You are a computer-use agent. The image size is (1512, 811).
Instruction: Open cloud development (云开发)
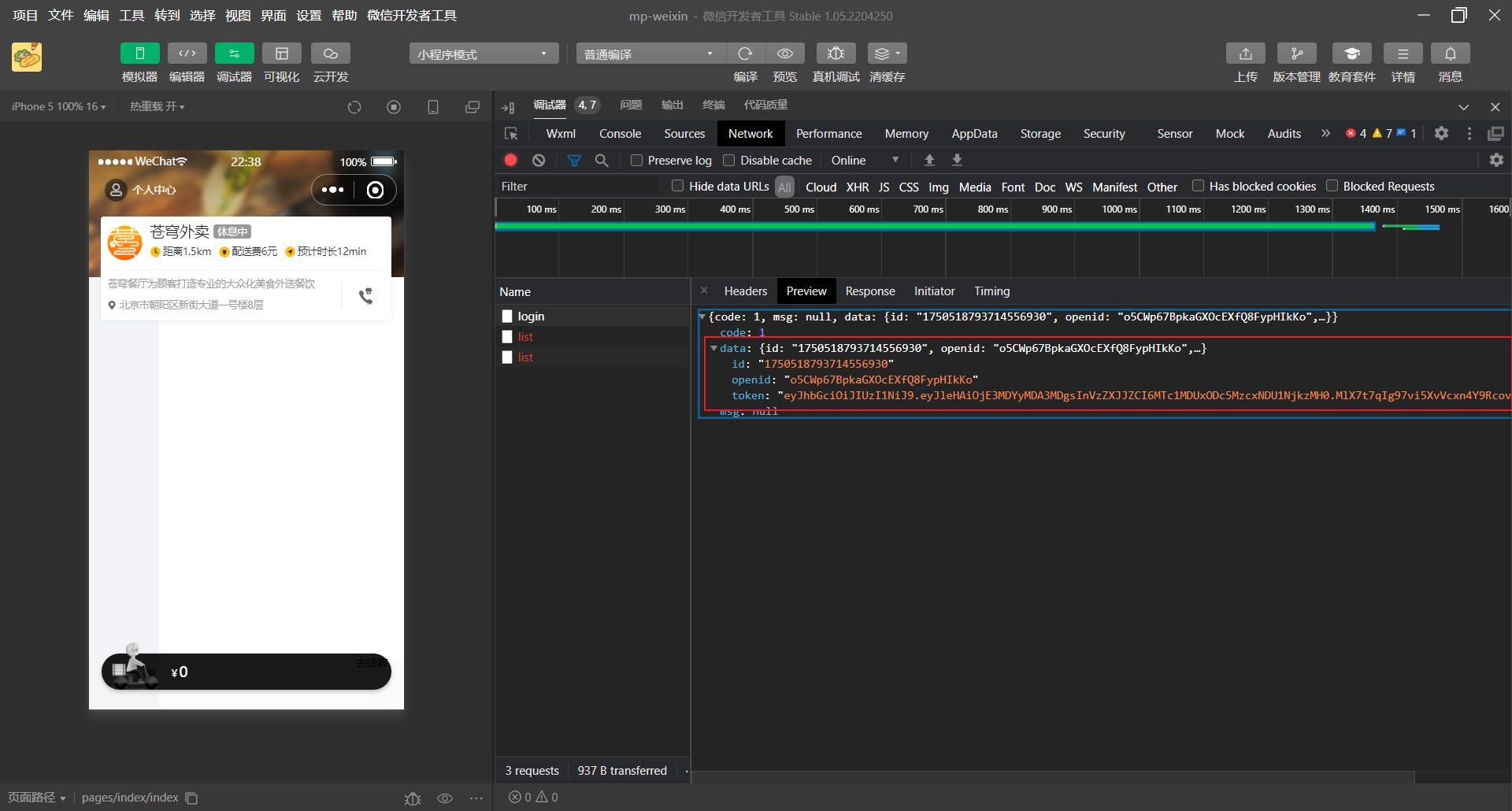click(330, 54)
